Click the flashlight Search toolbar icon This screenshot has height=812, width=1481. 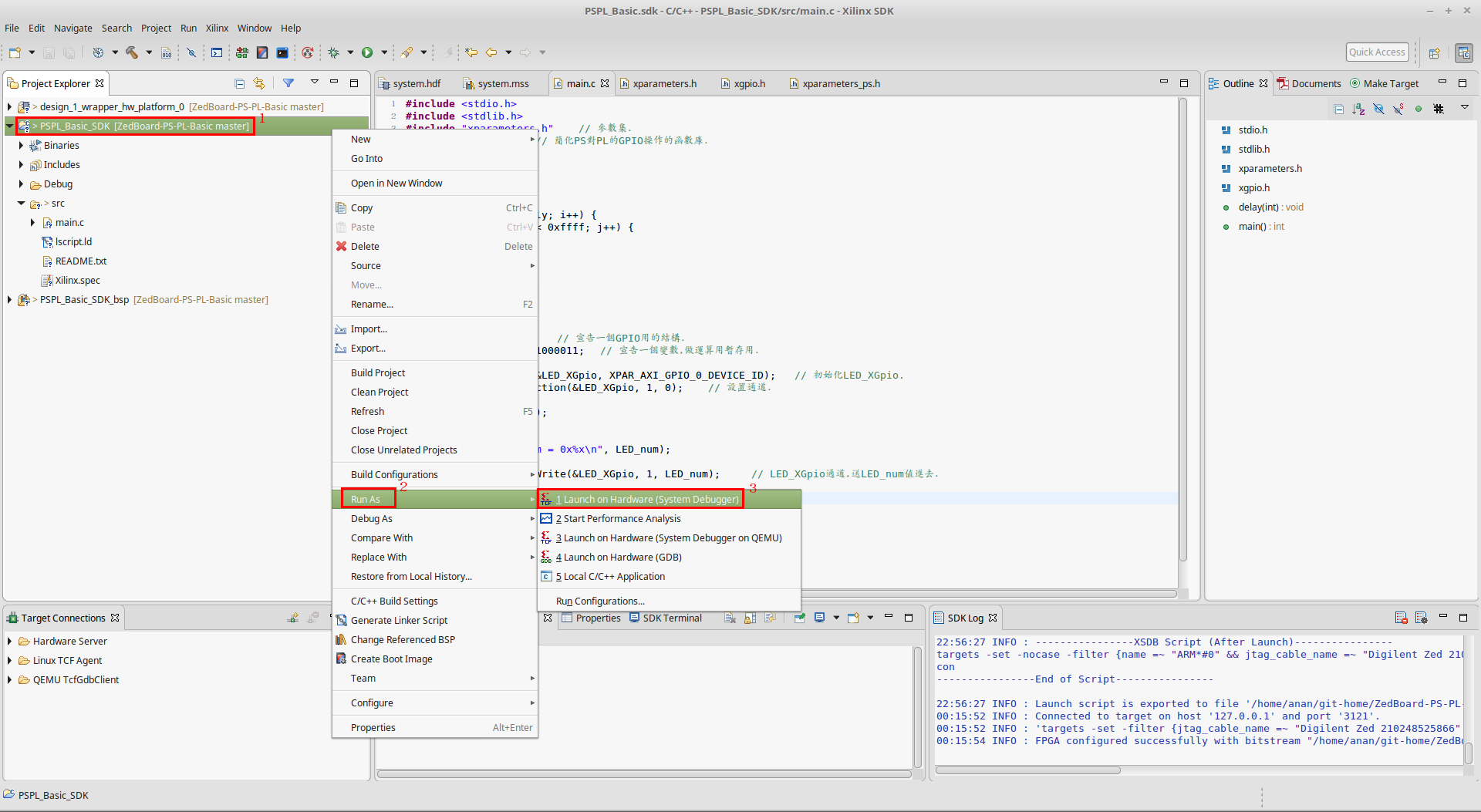(407, 52)
